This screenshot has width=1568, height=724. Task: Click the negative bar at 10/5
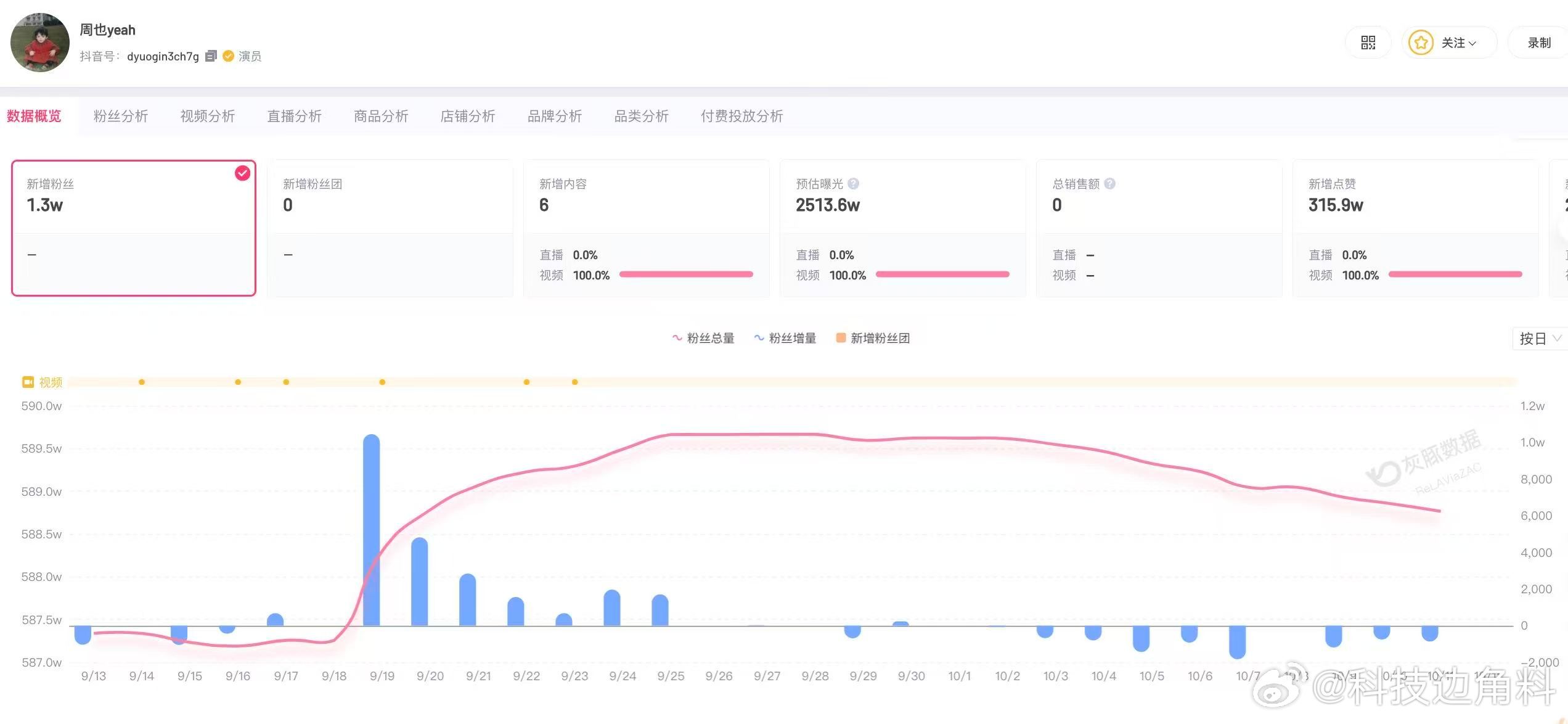[1141, 638]
